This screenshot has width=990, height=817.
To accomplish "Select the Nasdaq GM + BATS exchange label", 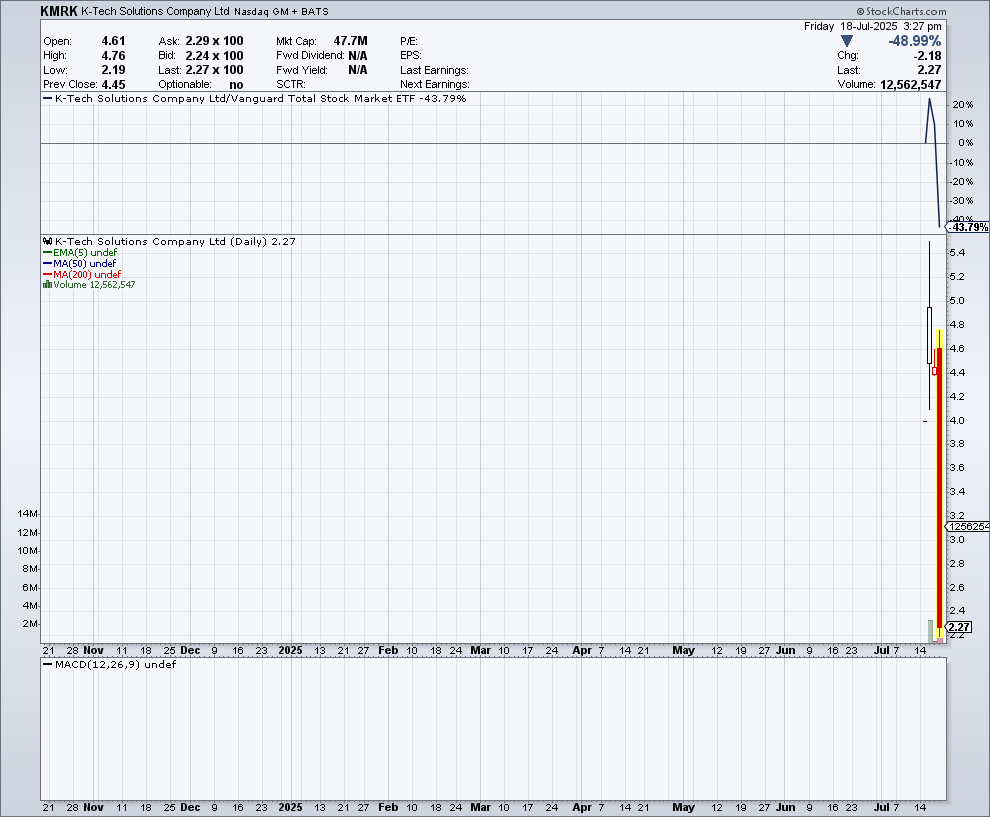I will (x=281, y=11).
